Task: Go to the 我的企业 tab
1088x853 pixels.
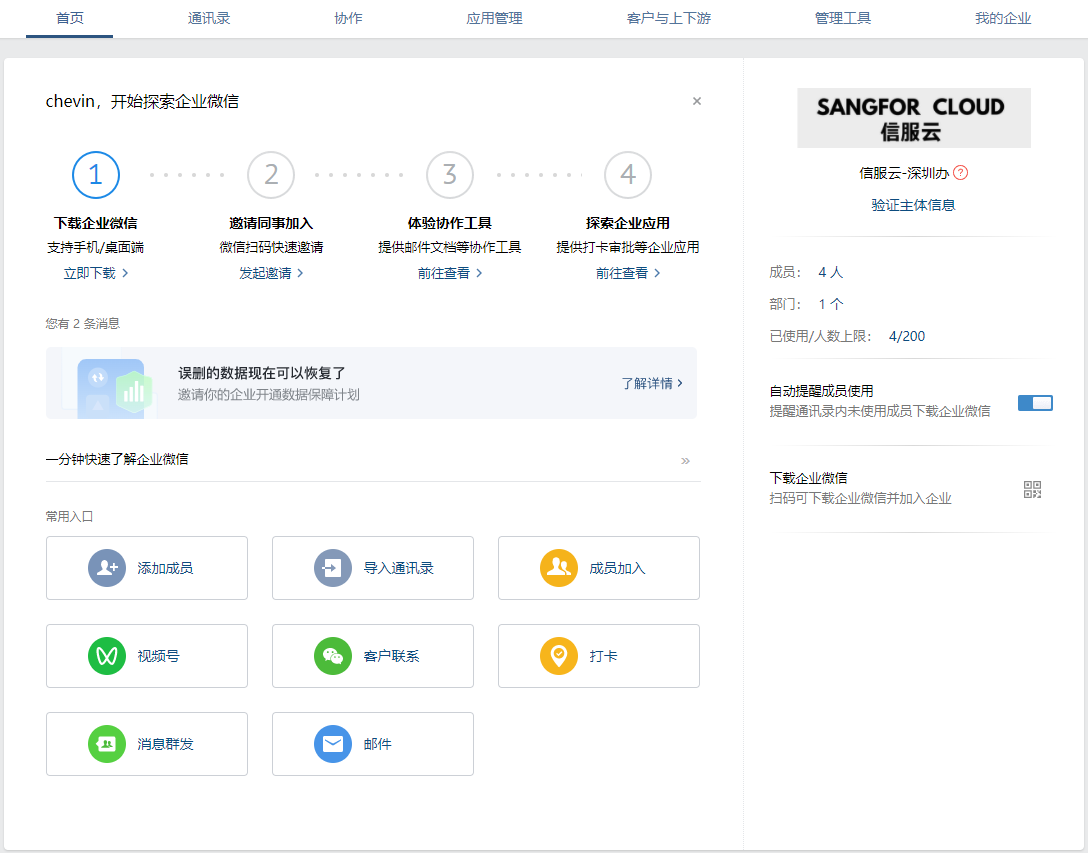Action: pyautogui.click(x=1003, y=18)
